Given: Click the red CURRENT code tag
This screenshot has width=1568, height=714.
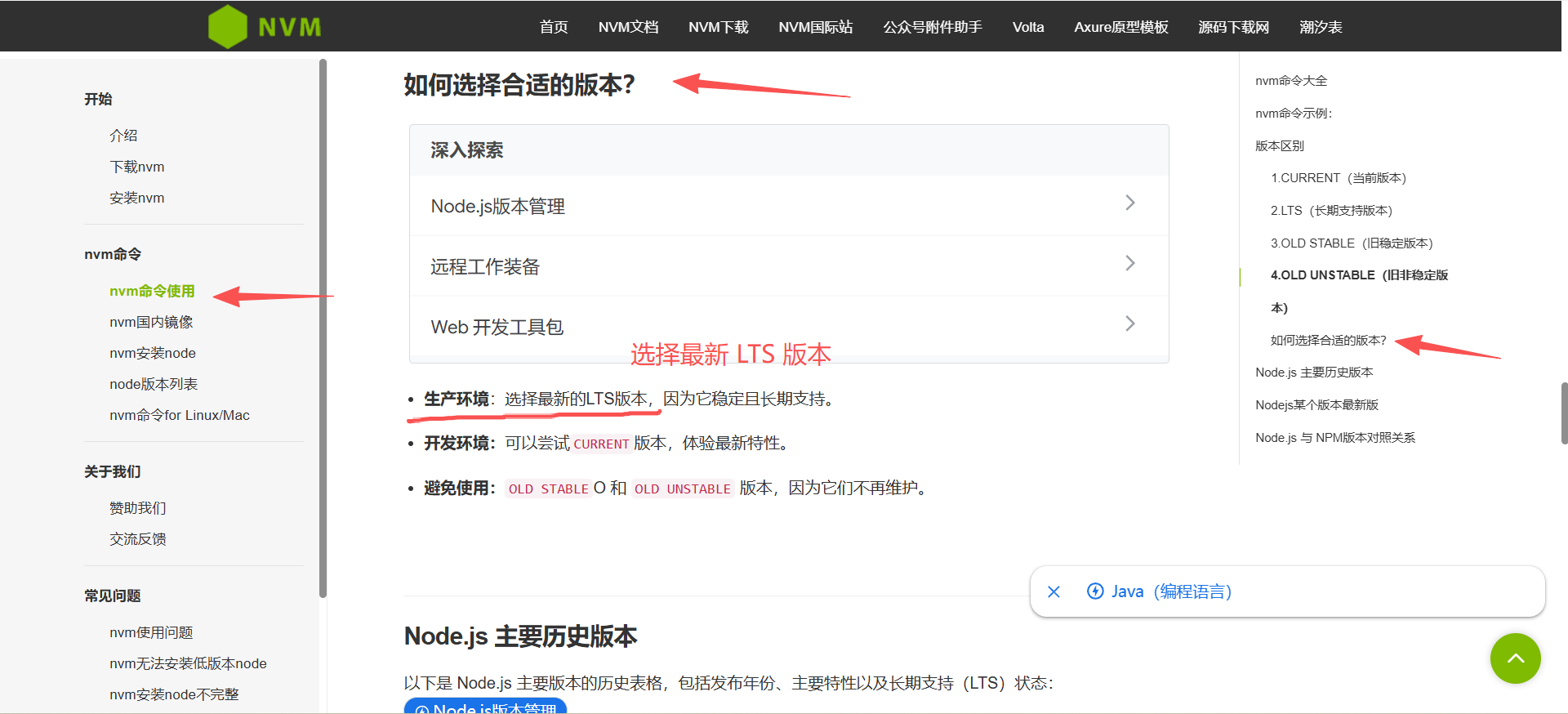Looking at the screenshot, I should click(601, 444).
